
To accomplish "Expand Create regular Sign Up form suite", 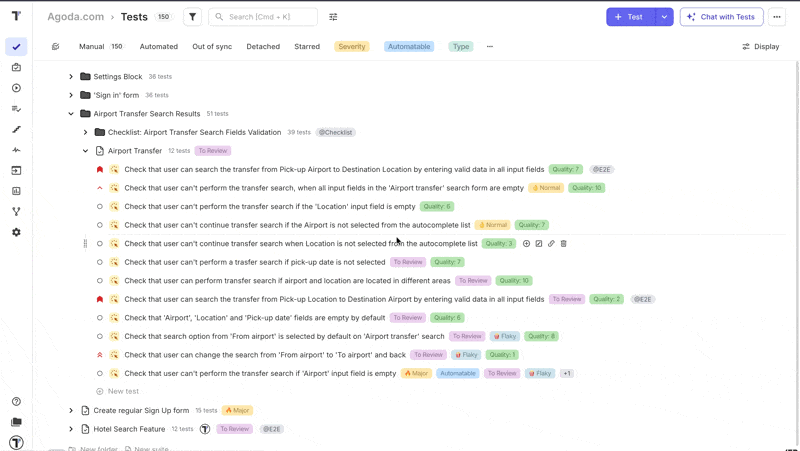I will pos(71,410).
